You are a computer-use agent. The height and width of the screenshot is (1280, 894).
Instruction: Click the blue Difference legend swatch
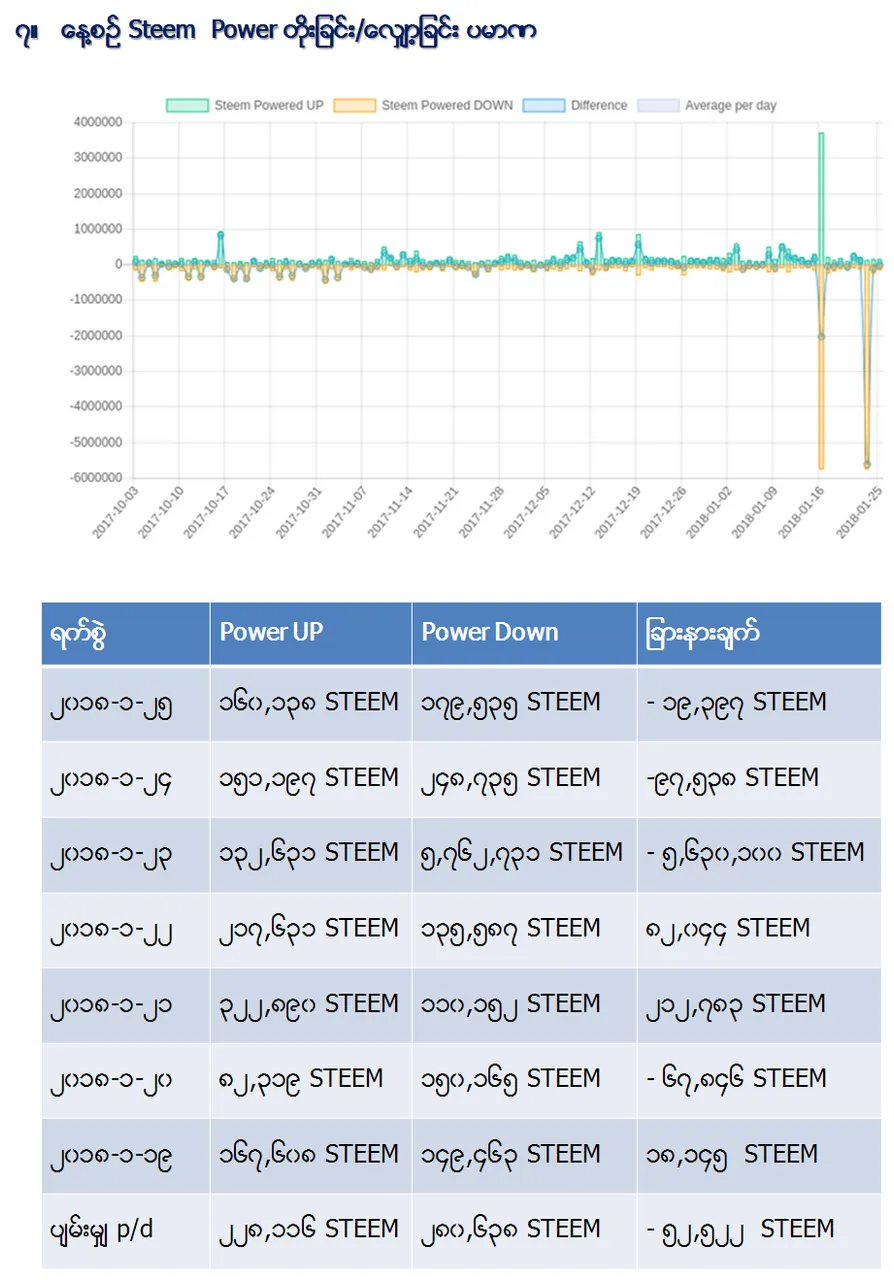coord(543,105)
